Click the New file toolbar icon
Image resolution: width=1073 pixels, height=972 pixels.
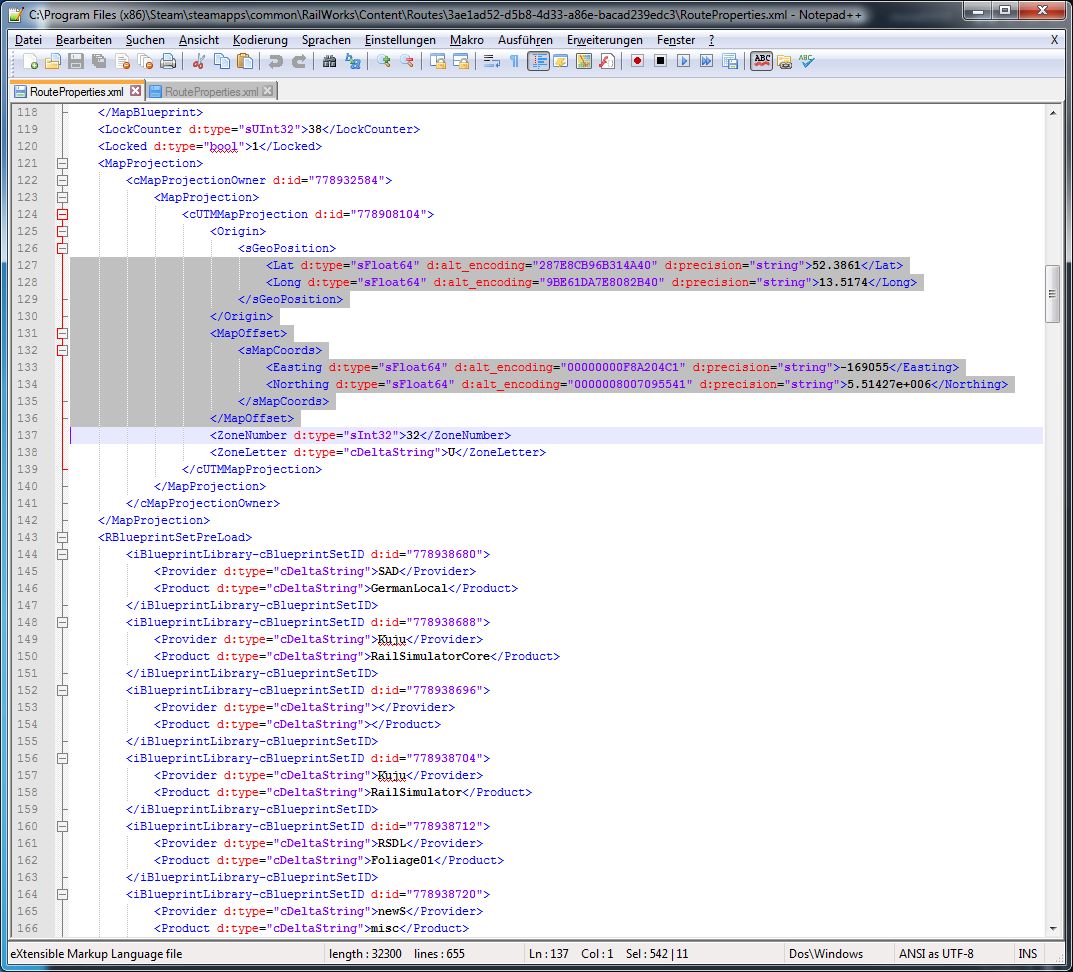[31, 62]
